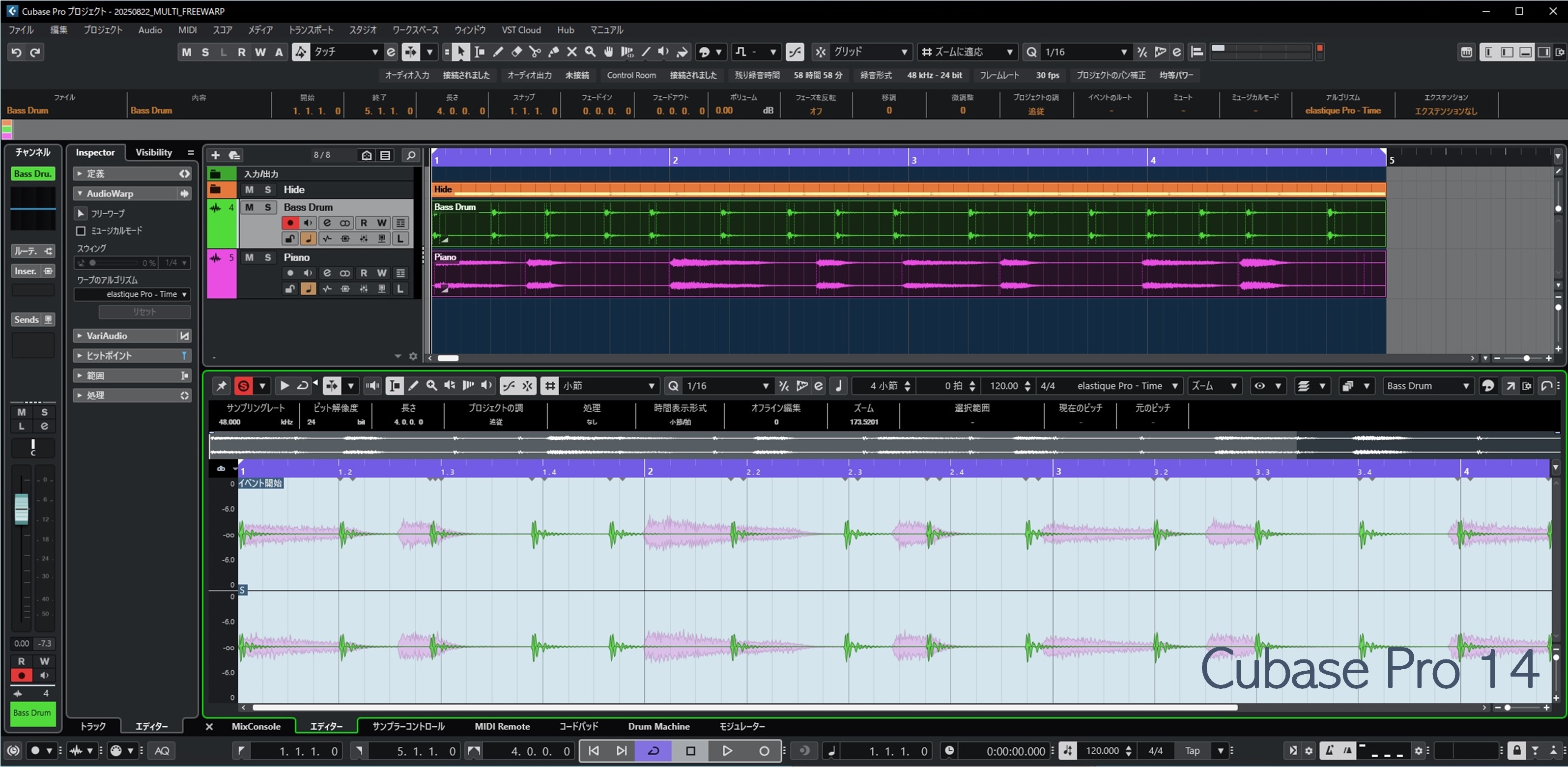Open the サンプラーコントロール tab

(408, 727)
